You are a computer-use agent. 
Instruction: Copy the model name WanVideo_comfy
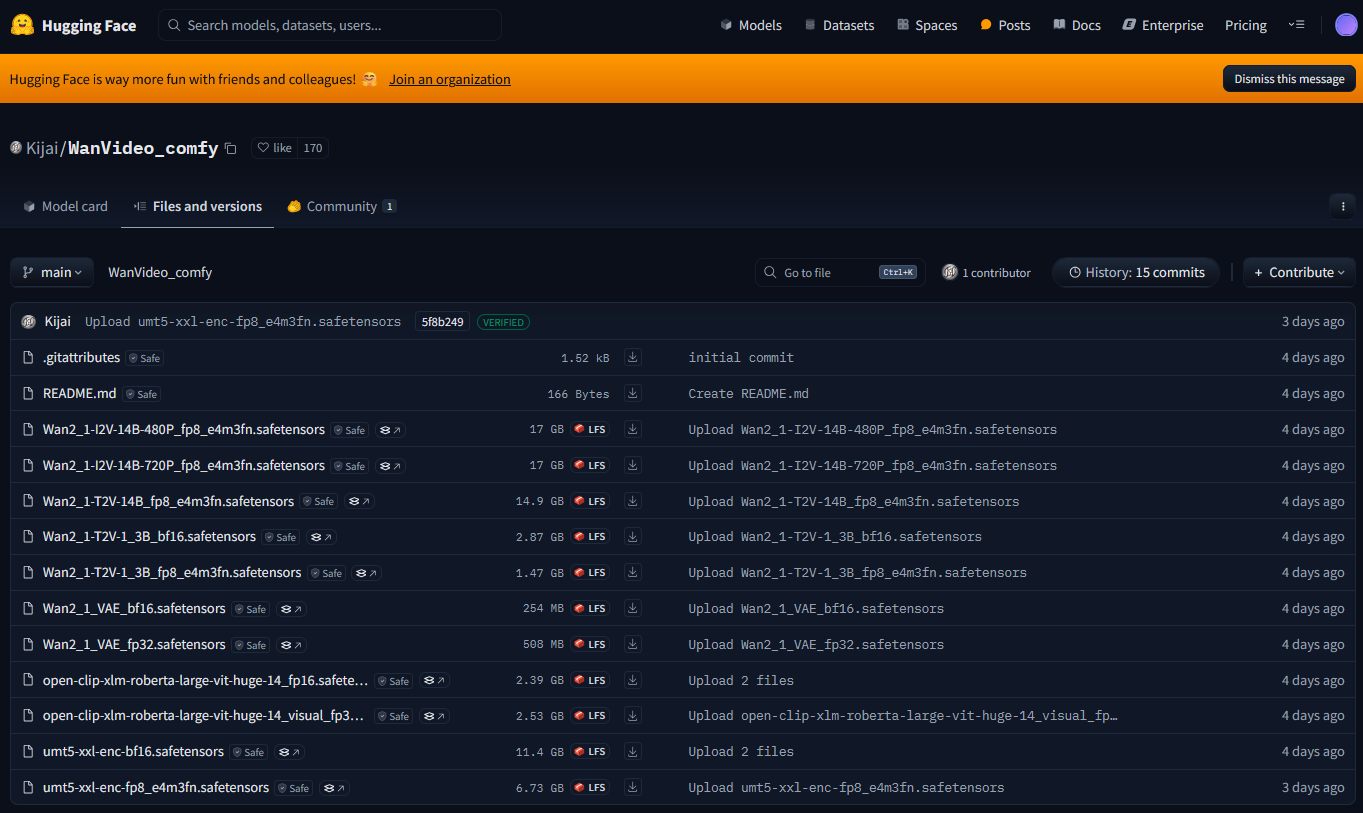coord(230,147)
